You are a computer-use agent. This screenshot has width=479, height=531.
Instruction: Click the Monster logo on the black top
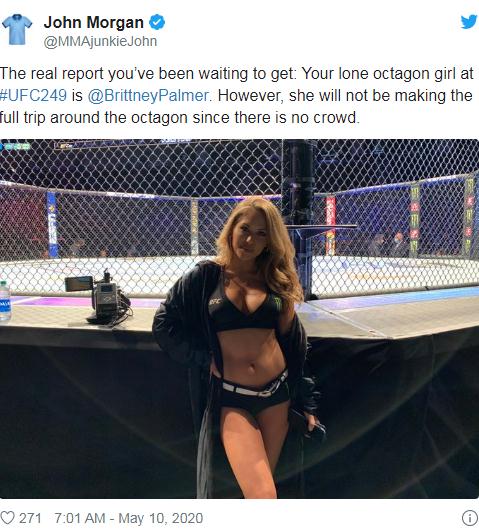point(278,303)
